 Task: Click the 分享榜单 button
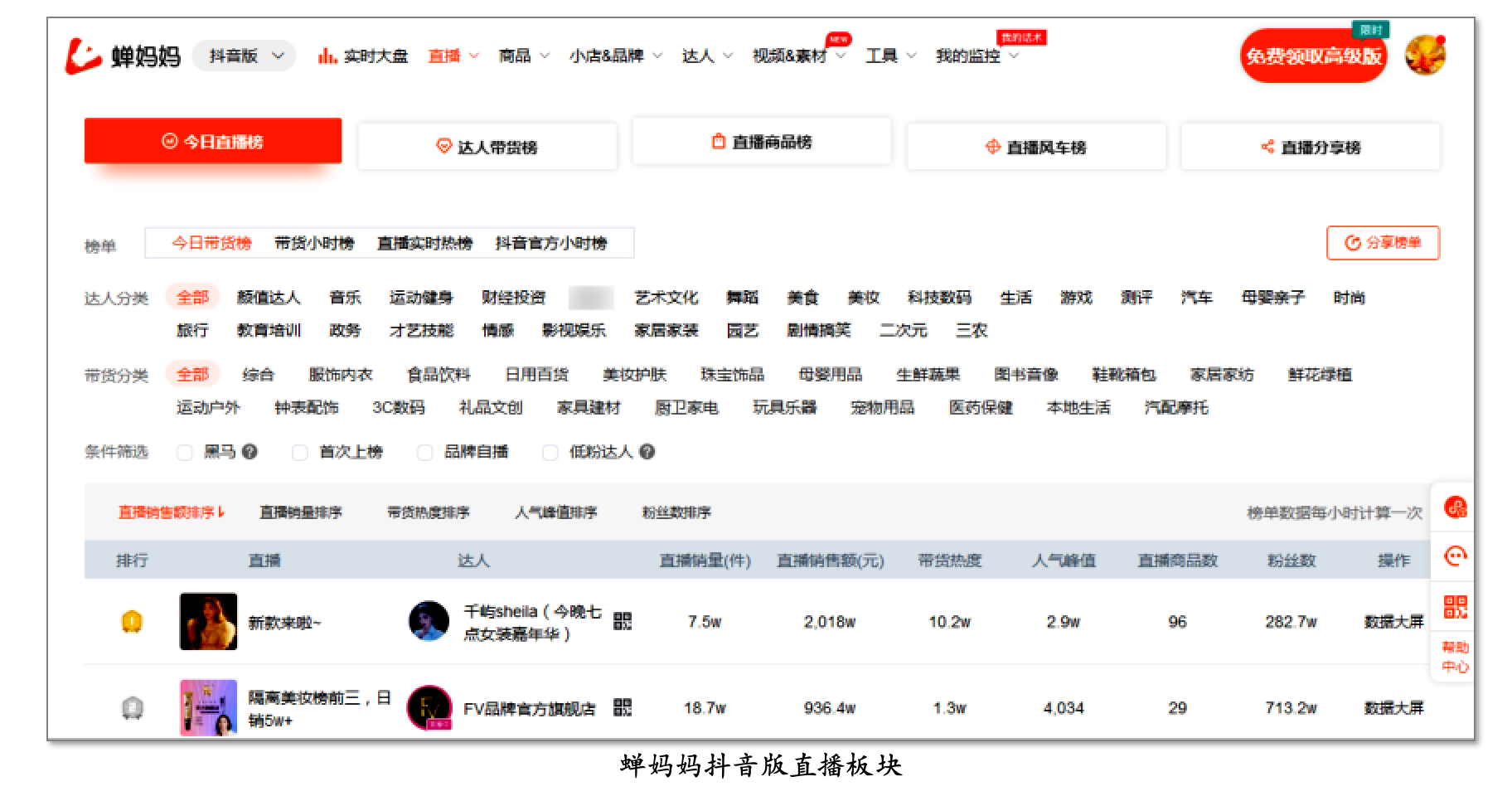tap(1383, 243)
